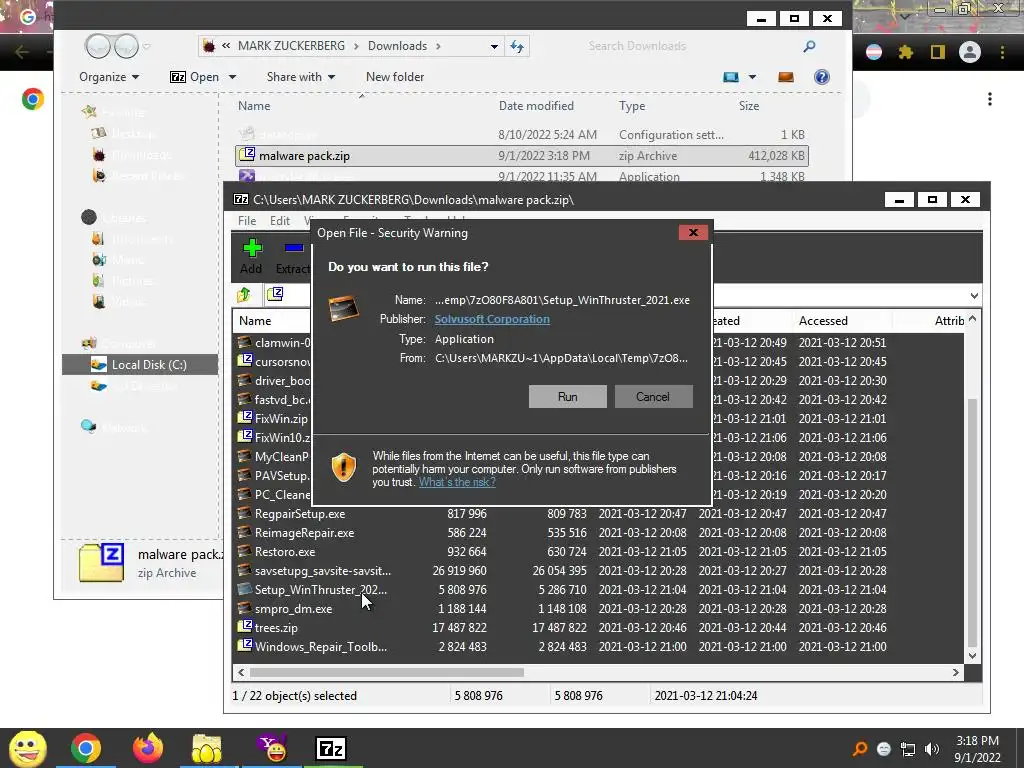Open the Solvusoft Corporation publisher link
The height and width of the screenshot is (768, 1024).
(492, 319)
